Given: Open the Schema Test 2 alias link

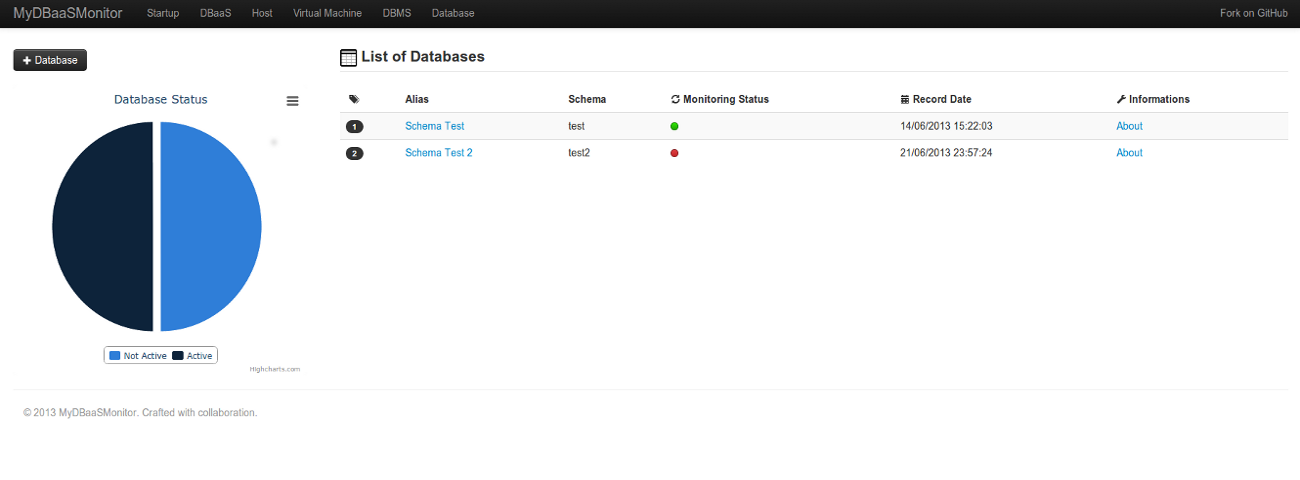Looking at the screenshot, I should coord(438,153).
